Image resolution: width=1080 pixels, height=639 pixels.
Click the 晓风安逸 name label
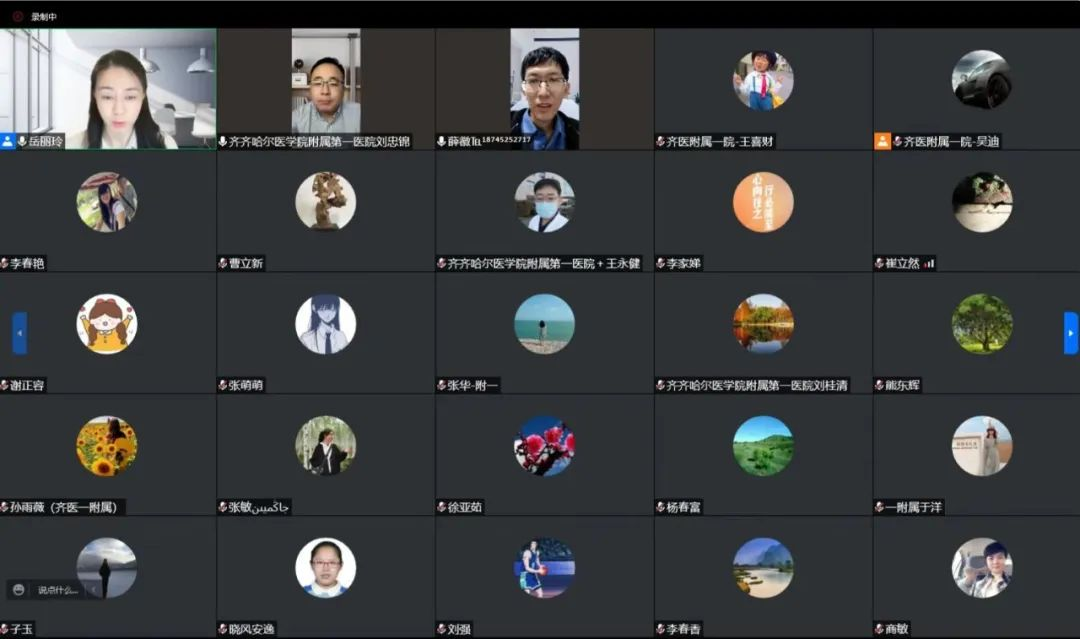pos(251,629)
